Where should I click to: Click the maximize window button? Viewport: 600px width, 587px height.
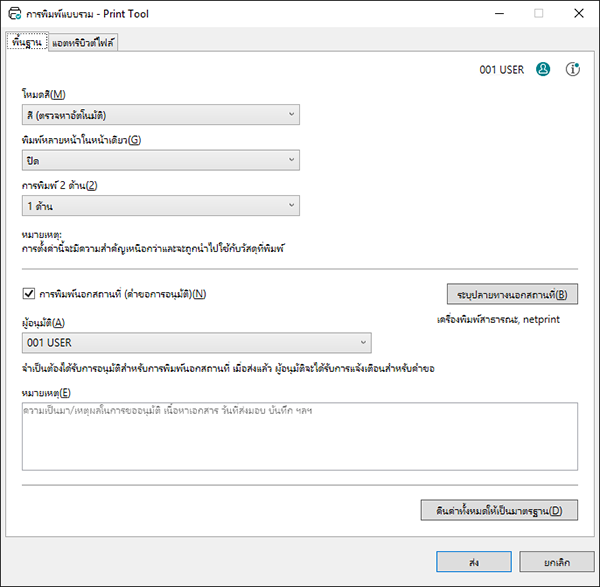click(537, 14)
